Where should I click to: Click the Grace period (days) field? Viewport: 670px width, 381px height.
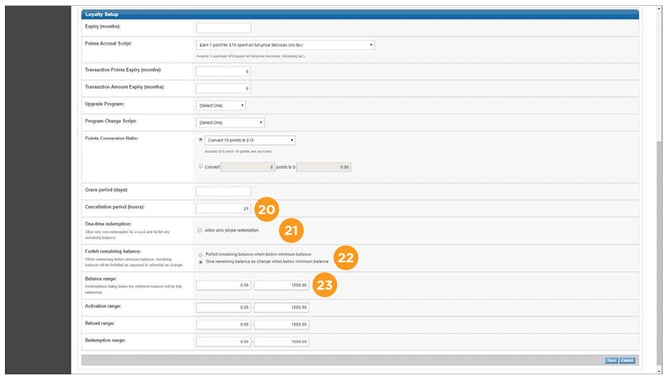point(223,191)
